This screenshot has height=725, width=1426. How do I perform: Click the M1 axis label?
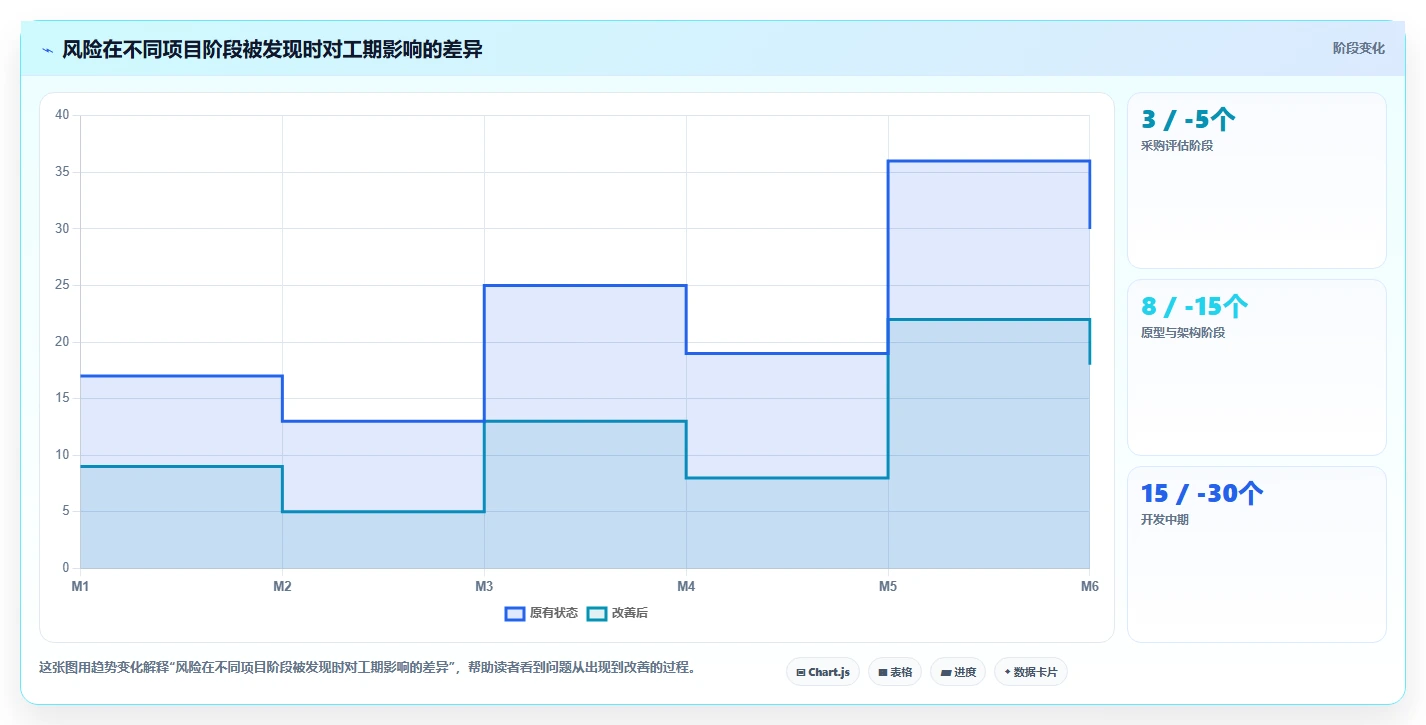coord(80,587)
